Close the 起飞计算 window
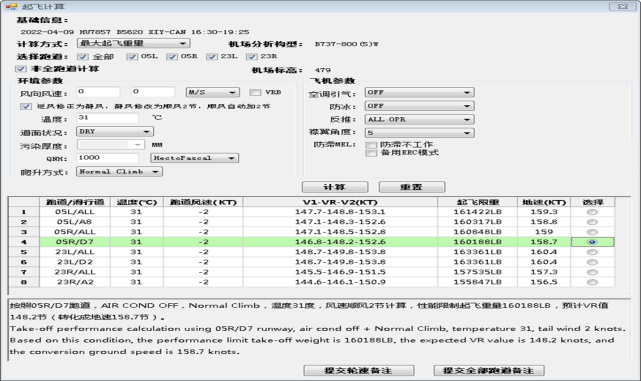The image size is (641, 381). point(622,7)
